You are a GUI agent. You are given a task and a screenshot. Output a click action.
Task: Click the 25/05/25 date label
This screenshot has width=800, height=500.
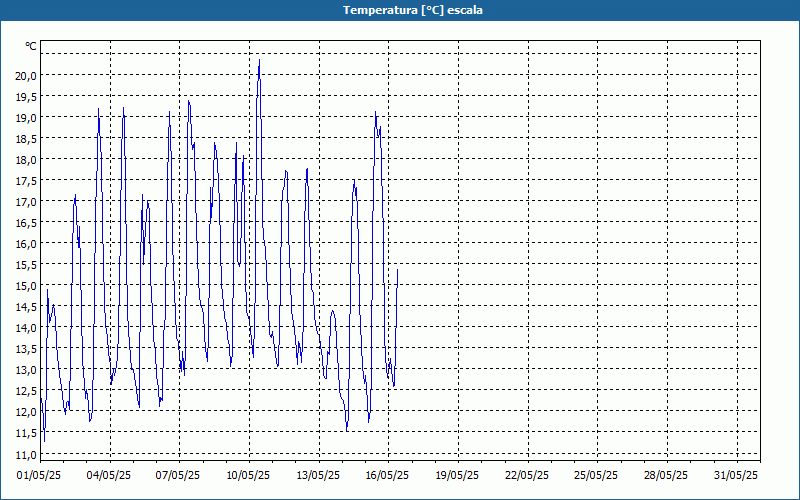pos(596,476)
